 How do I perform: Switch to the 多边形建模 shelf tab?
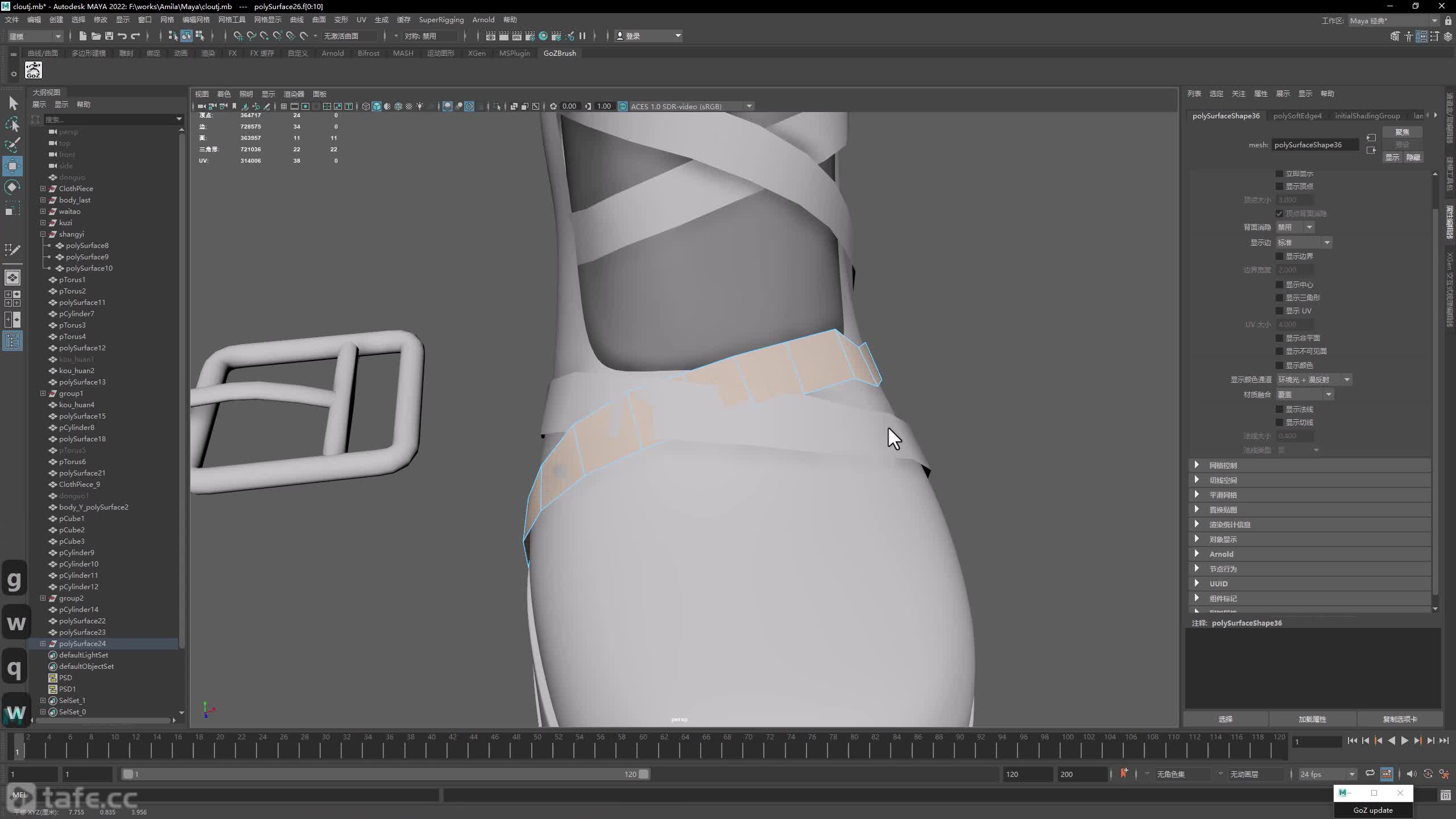click(89, 53)
